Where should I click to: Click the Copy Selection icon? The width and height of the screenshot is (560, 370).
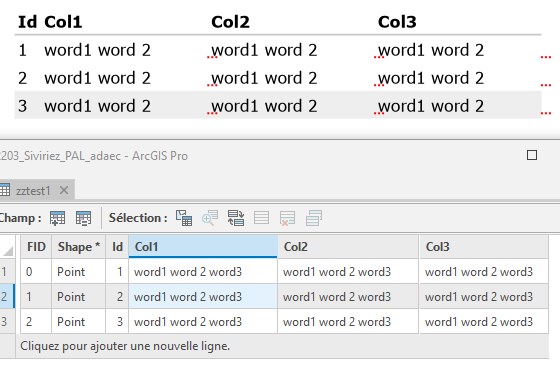point(314,218)
